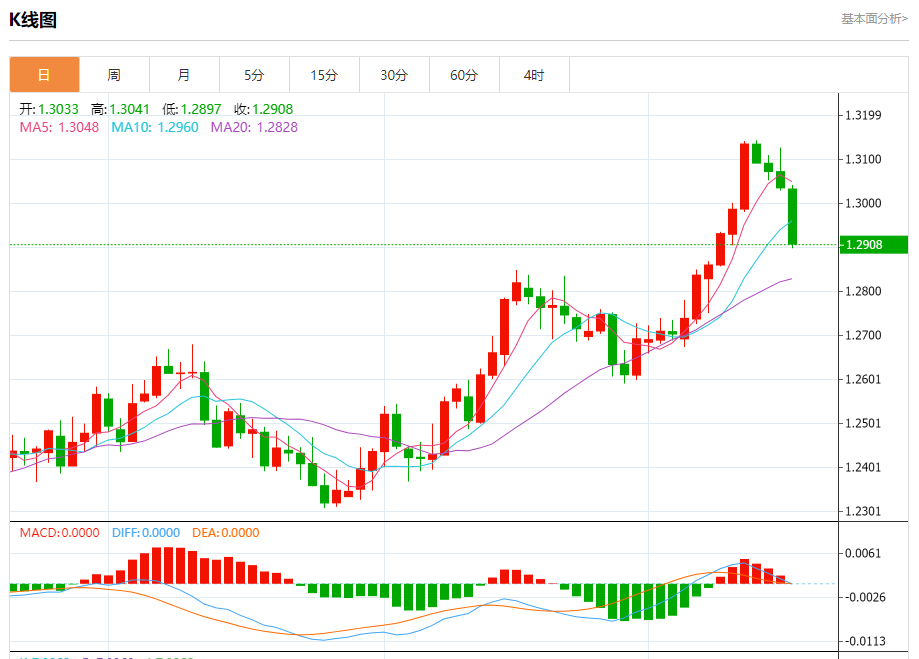The height and width of the screenshot is (659, 919).
Task: Click the 1.3000 price axis label
Action: pyautogui.click(x=863, y=203)
